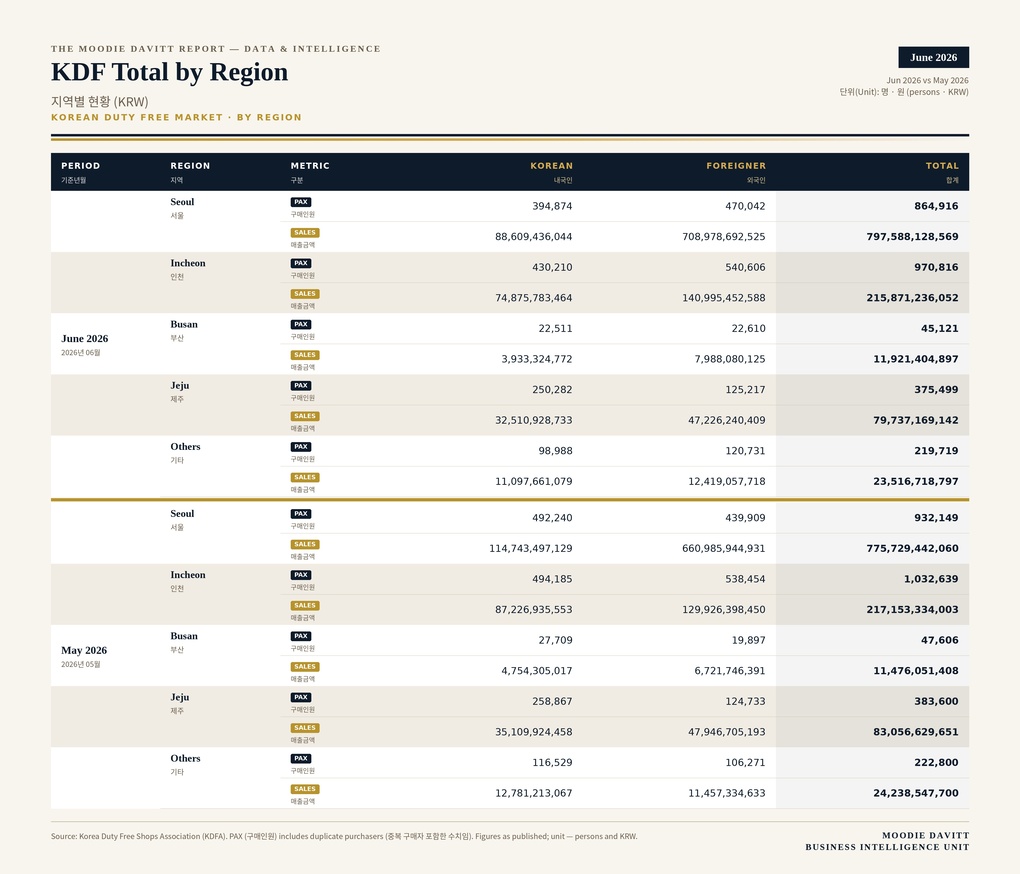Viewport: 1020px width, 874px height.
Task: Click Jeju total PAX 375,499
Action: point(936,390)
